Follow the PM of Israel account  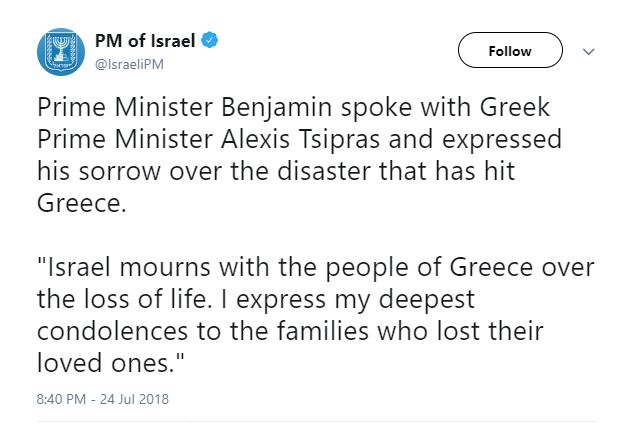(x=510, y=50)
